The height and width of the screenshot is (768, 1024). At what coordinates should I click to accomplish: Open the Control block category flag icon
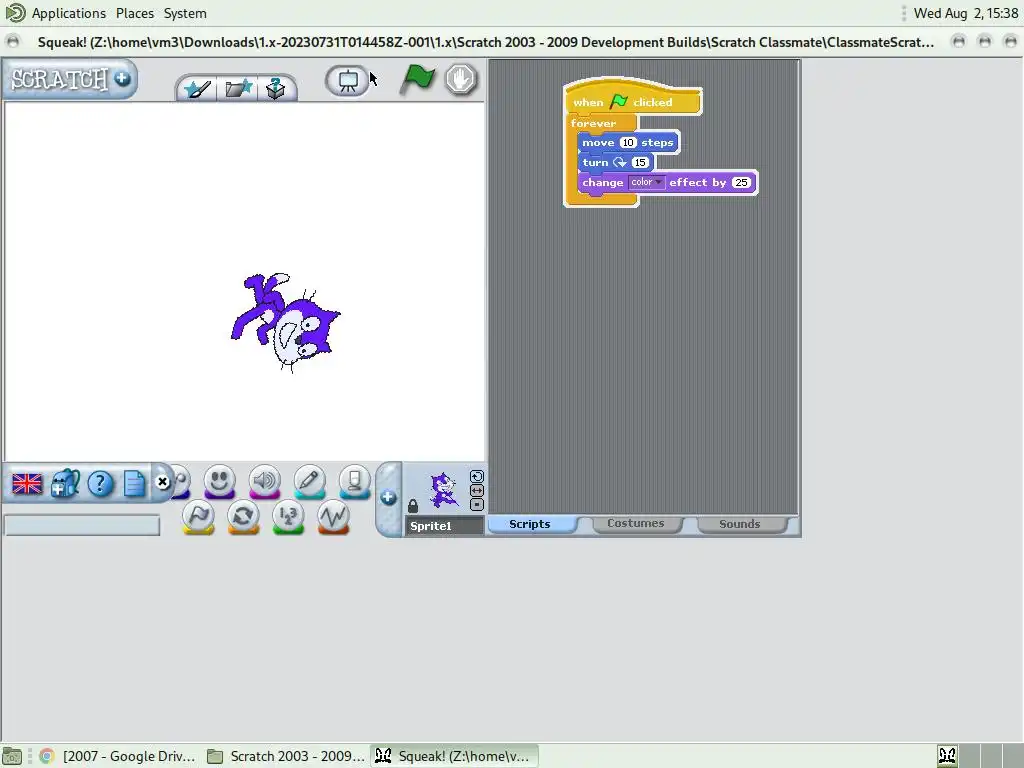(x=199, y=517)
